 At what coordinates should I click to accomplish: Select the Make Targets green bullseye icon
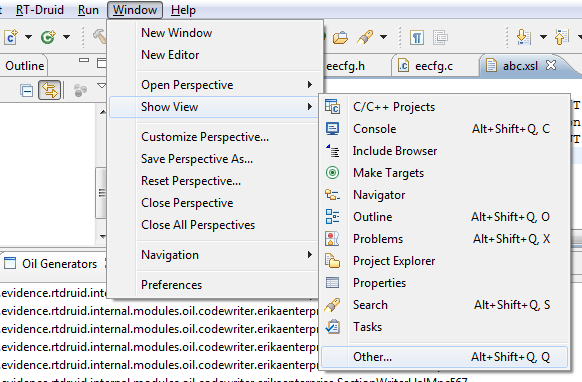coord(332,173)
